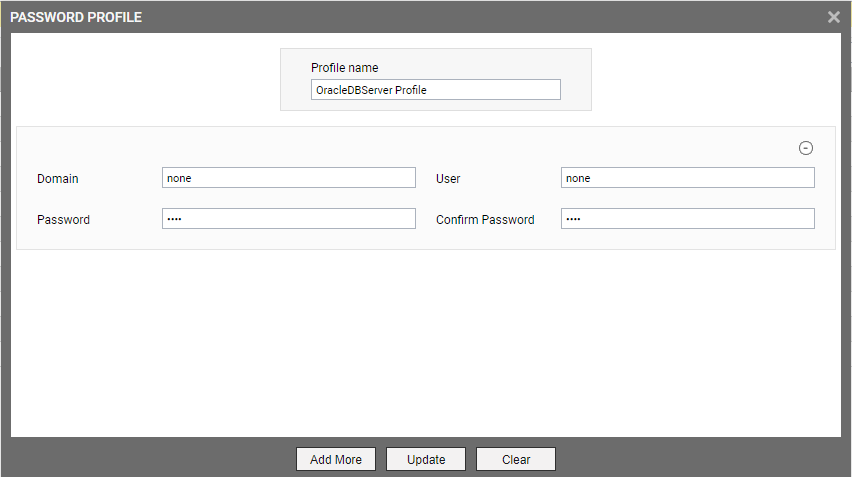
Task: Focus the Confirm Password field
Action: pyautogui.click(x=687, y=218)
